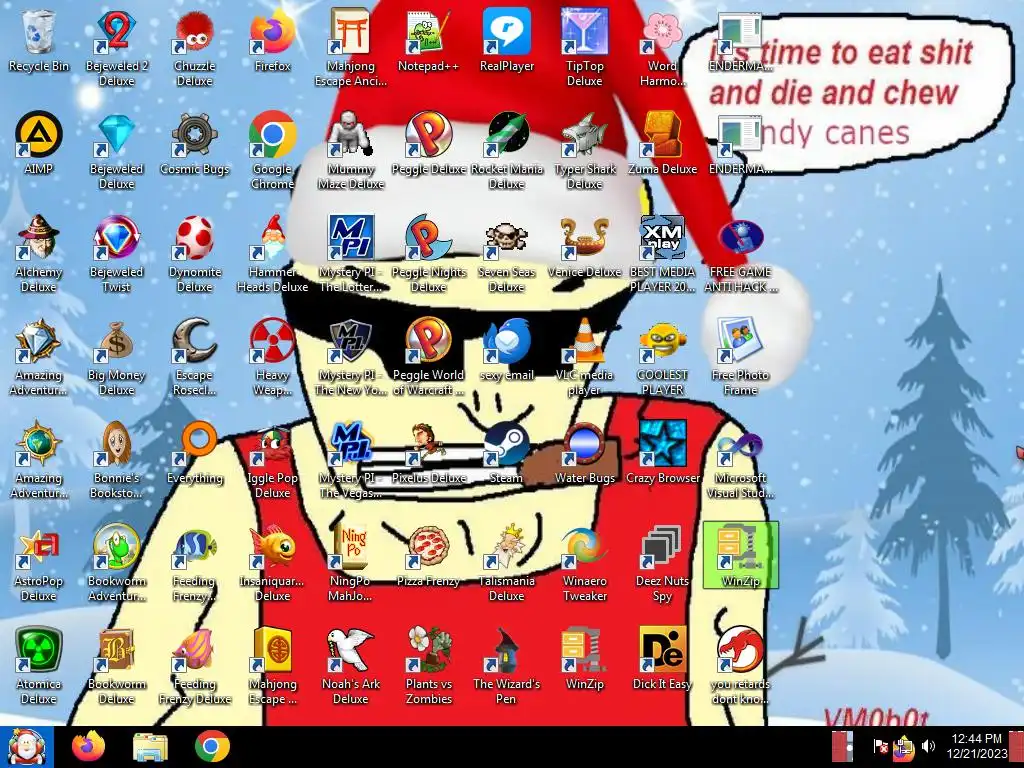Open the Water Bugs shortcut
The image size is (1024, 768).
click(584, 453)
